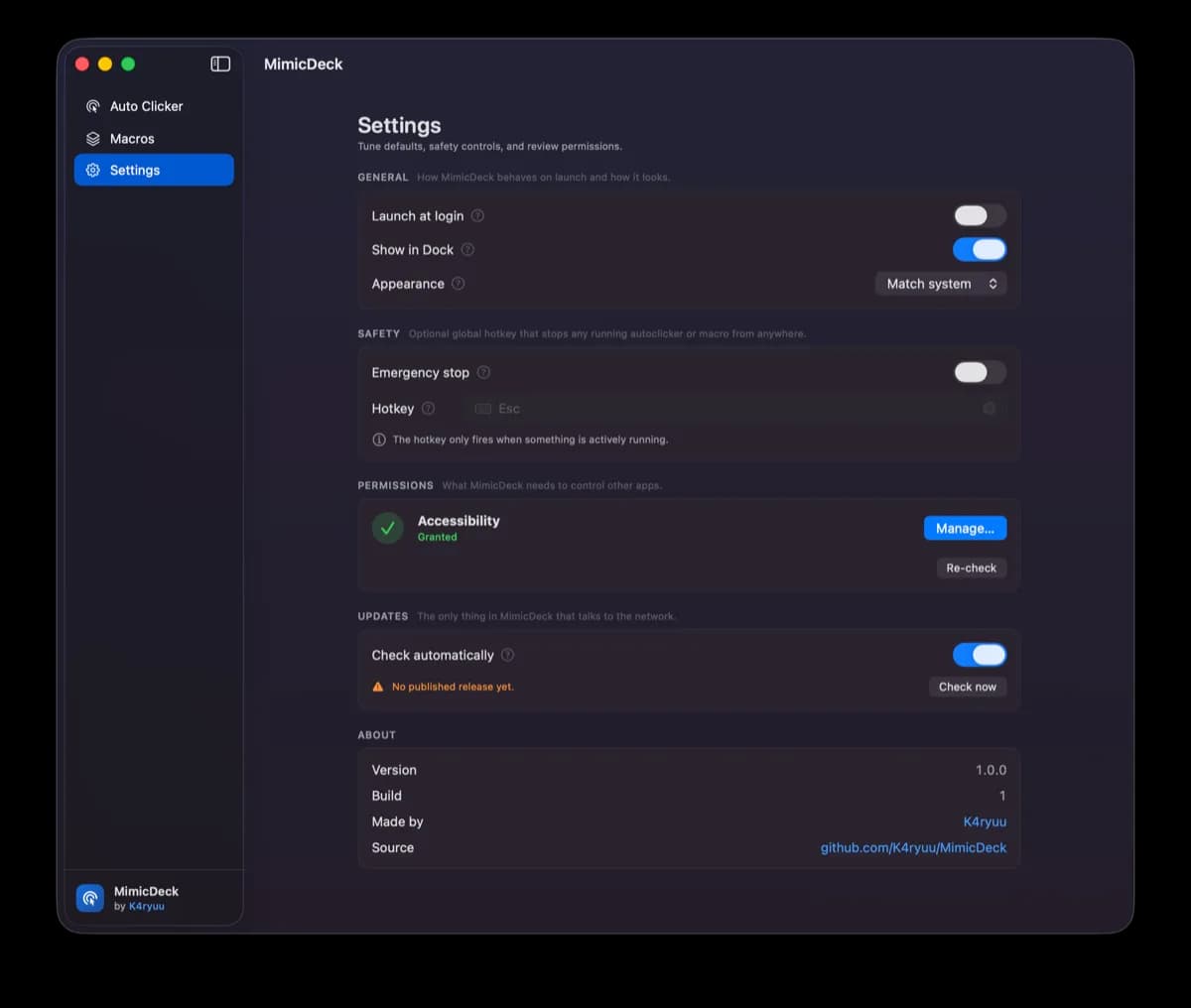Viewport: 1191px width, 1008px height.
Task: Click the 'Source' row label
Action: coord(393,847)
